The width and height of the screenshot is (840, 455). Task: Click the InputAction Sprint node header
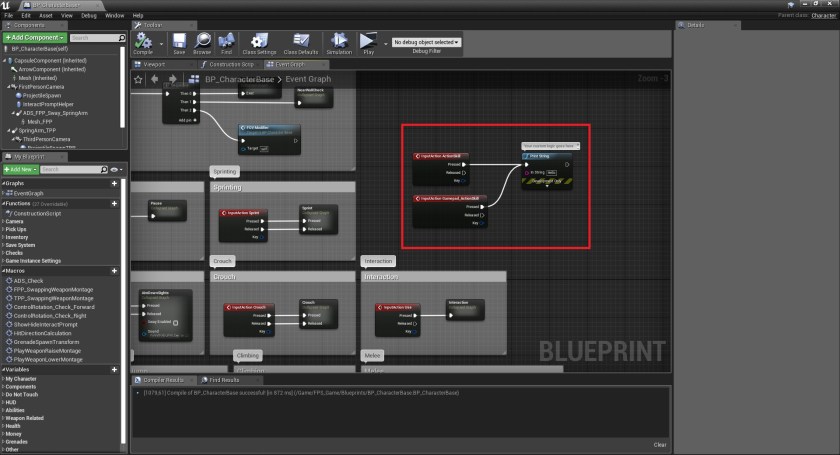click(243, 213)
